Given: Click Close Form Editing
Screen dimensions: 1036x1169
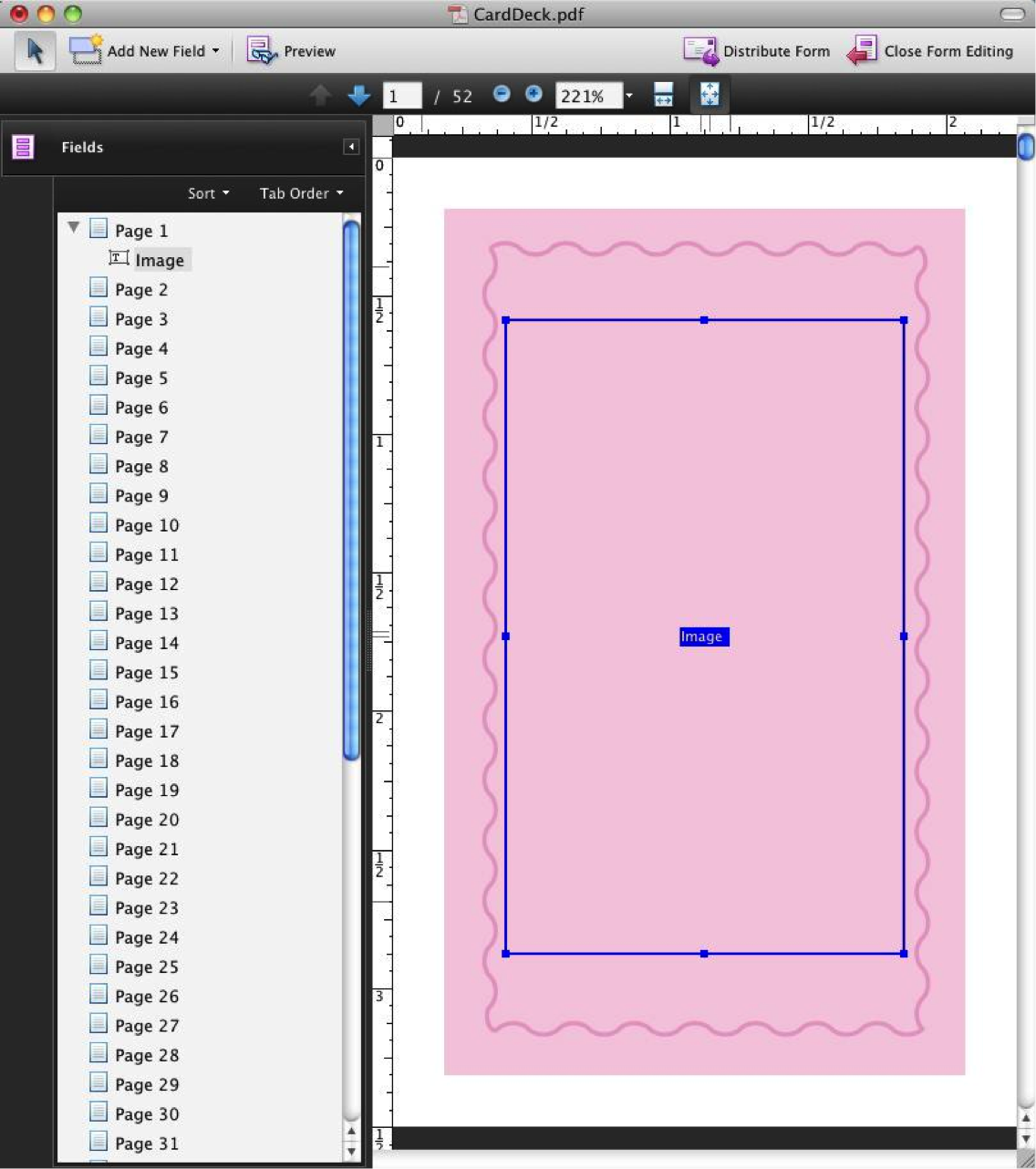Looking at the screenshot, I should [x=930, y=51].
